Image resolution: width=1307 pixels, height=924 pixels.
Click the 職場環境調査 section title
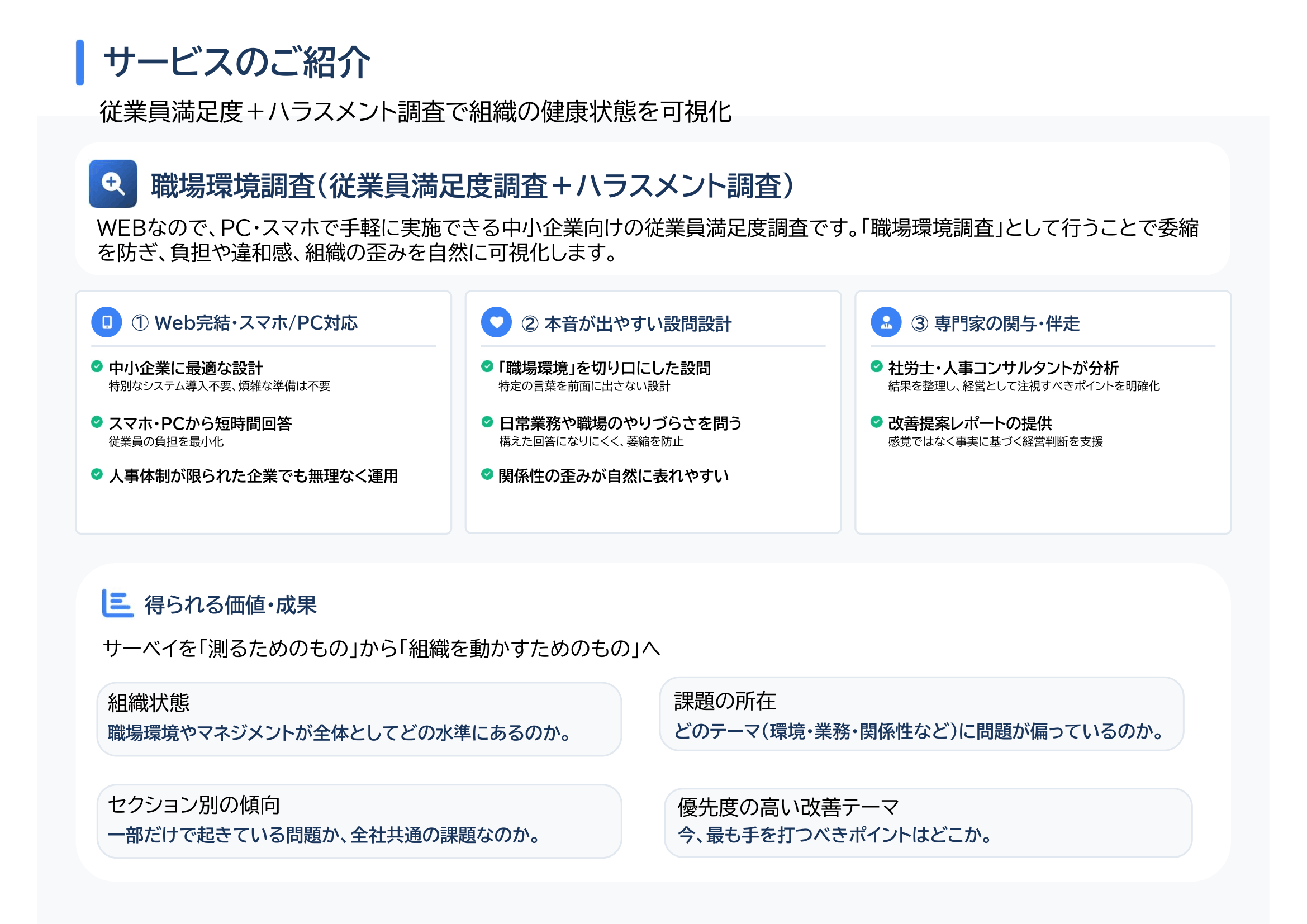coord(472,186)
